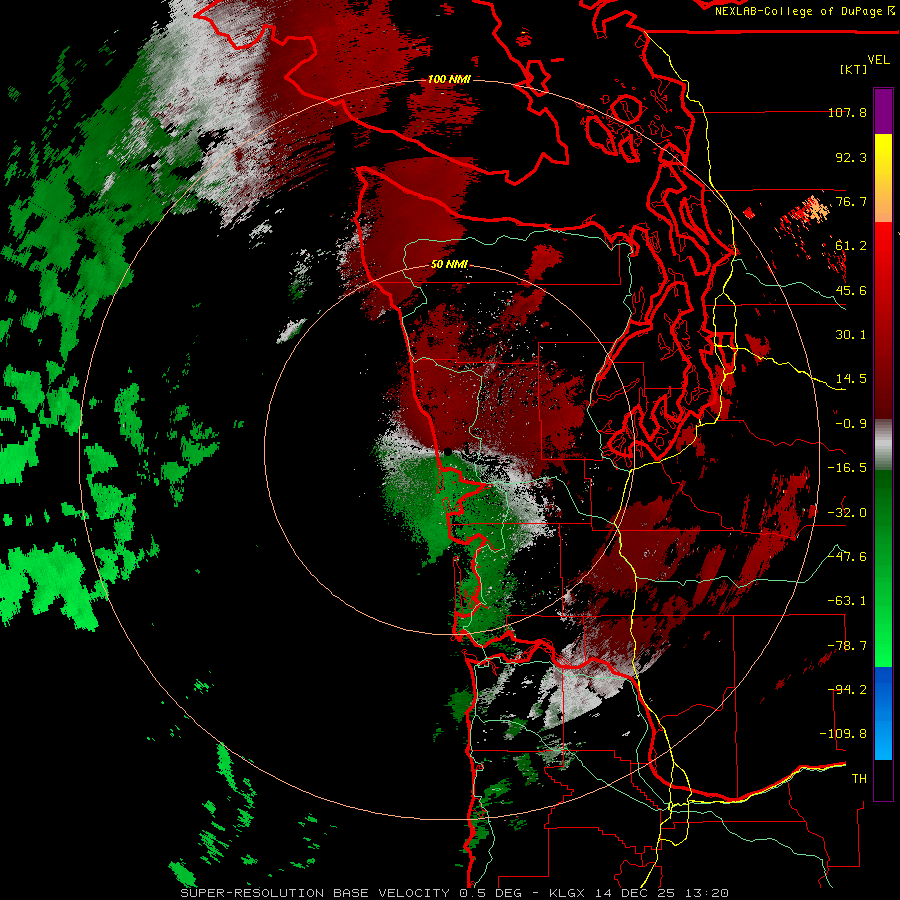This screenshot has height=900, width=900.
Task: Click the -109.8 legend value
Action: (x=843, y=734)
